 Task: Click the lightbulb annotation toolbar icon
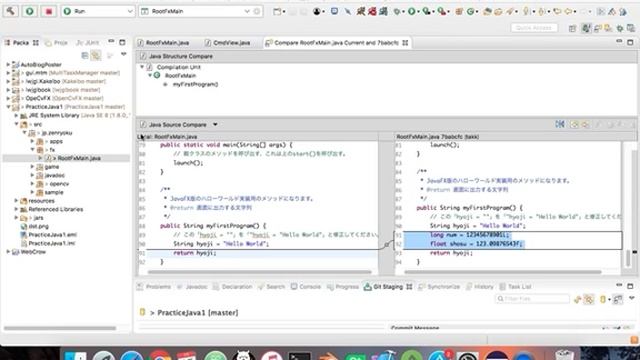[x=527, y=11]
